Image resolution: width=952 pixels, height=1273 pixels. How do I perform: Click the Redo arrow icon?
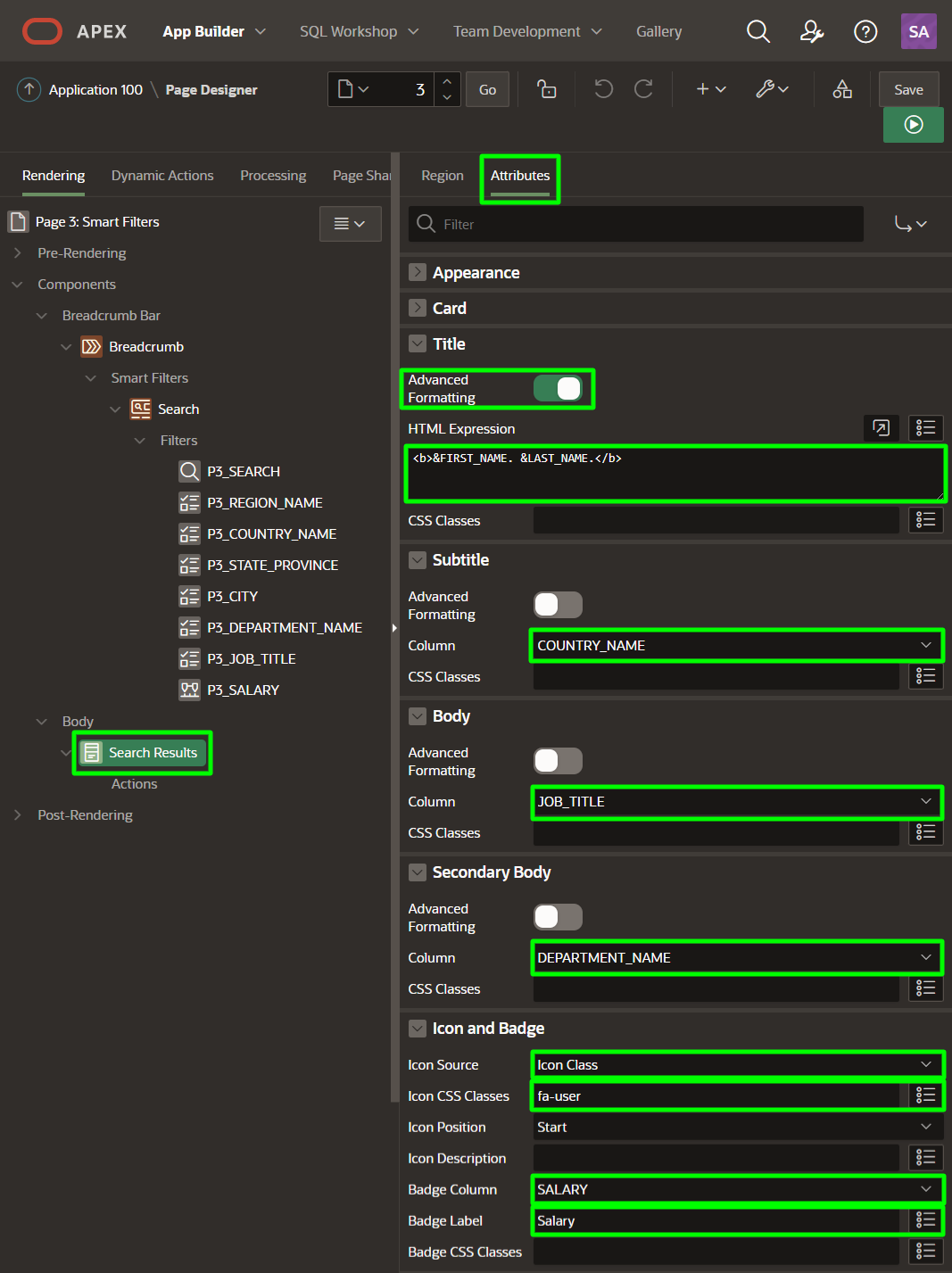click(643, 89)
